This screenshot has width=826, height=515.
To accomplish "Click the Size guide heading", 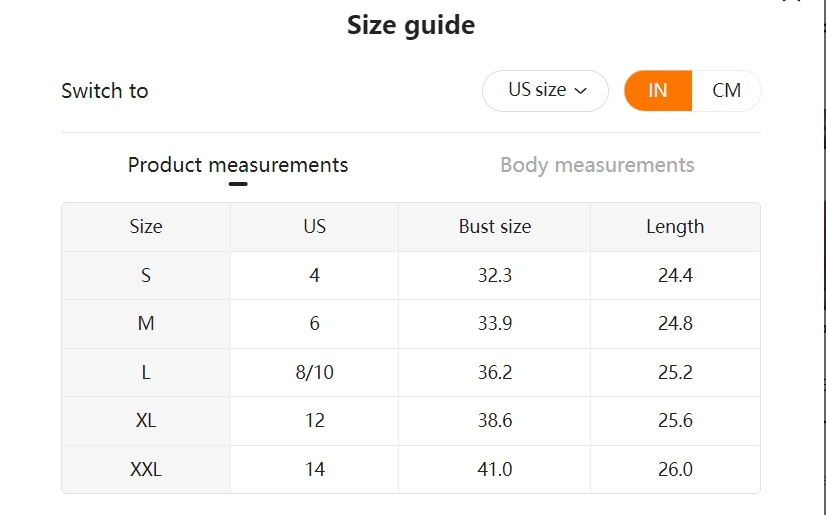I will click(x=411, y=25).
